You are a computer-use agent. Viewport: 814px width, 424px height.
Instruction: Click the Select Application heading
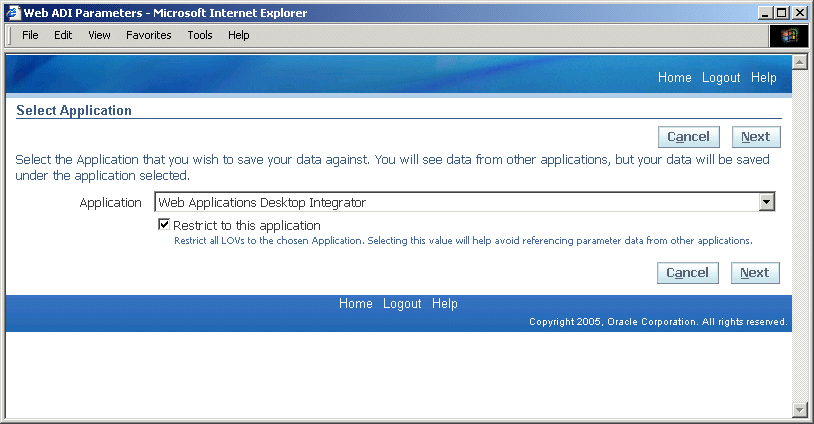coord(74,111)
